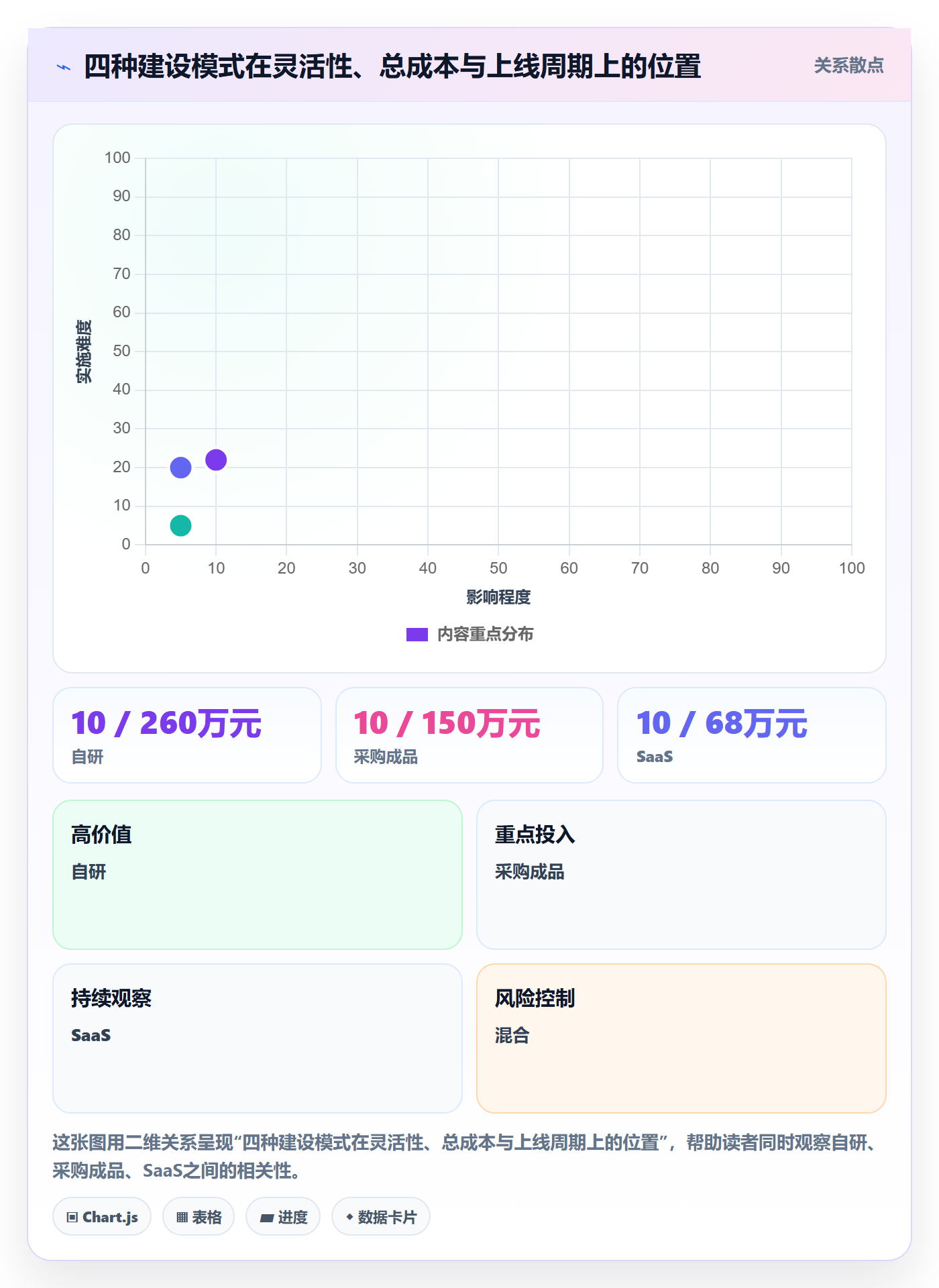Viewport: 939px width, 1288px height.
Task: Open the 10 / 260万元 自研 stat card
Action: point(187,735)
